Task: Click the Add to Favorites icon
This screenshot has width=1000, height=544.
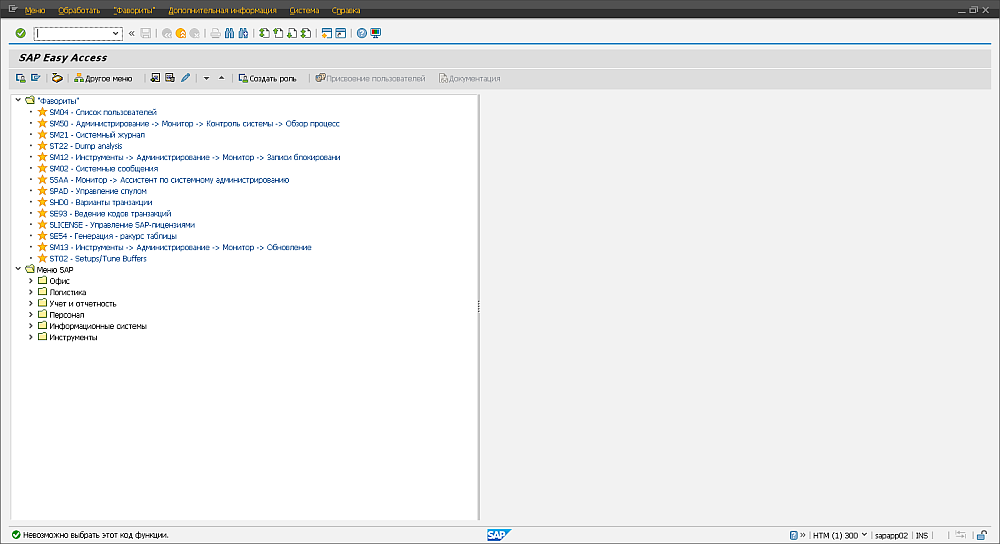Action: click(155, 78)
